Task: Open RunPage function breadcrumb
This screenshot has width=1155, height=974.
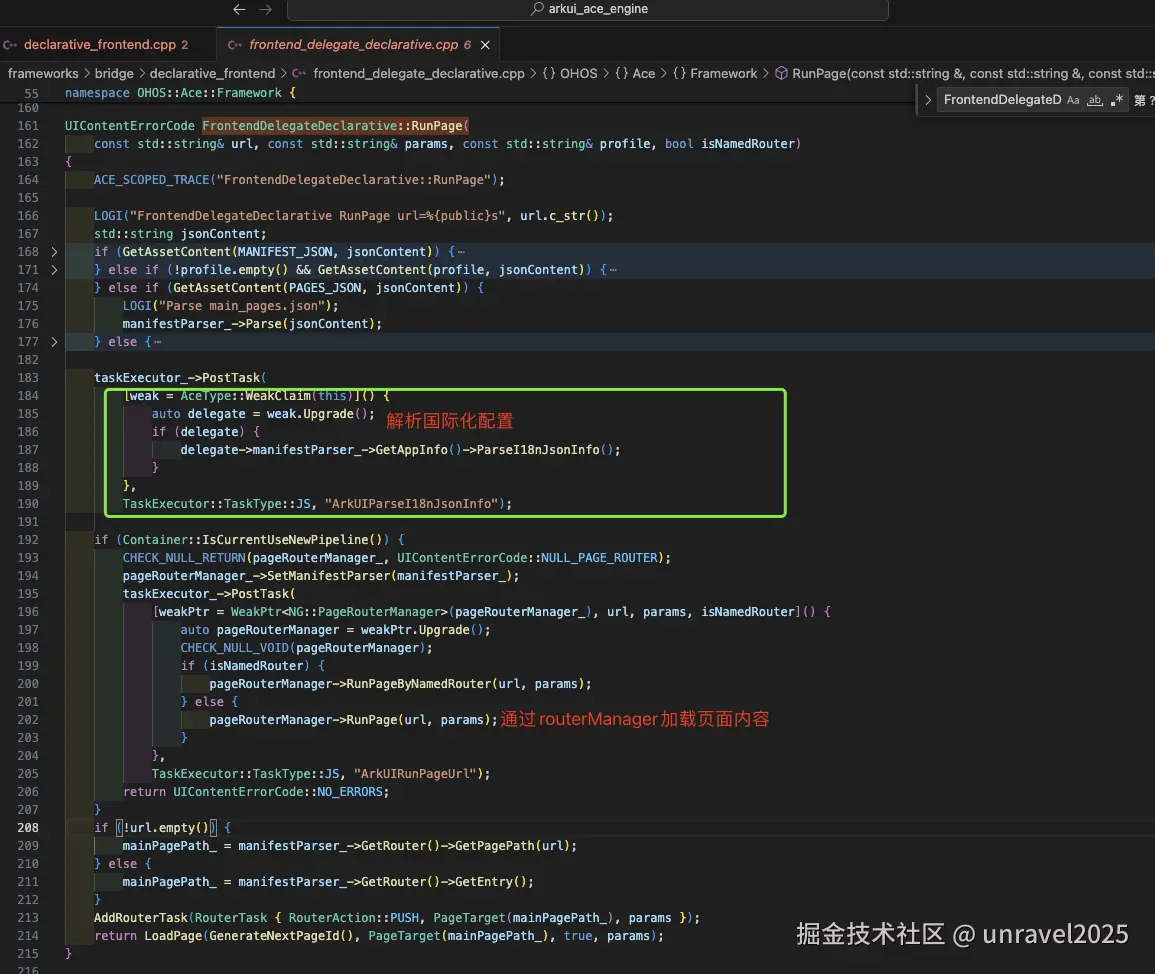Action: (965, 74)
